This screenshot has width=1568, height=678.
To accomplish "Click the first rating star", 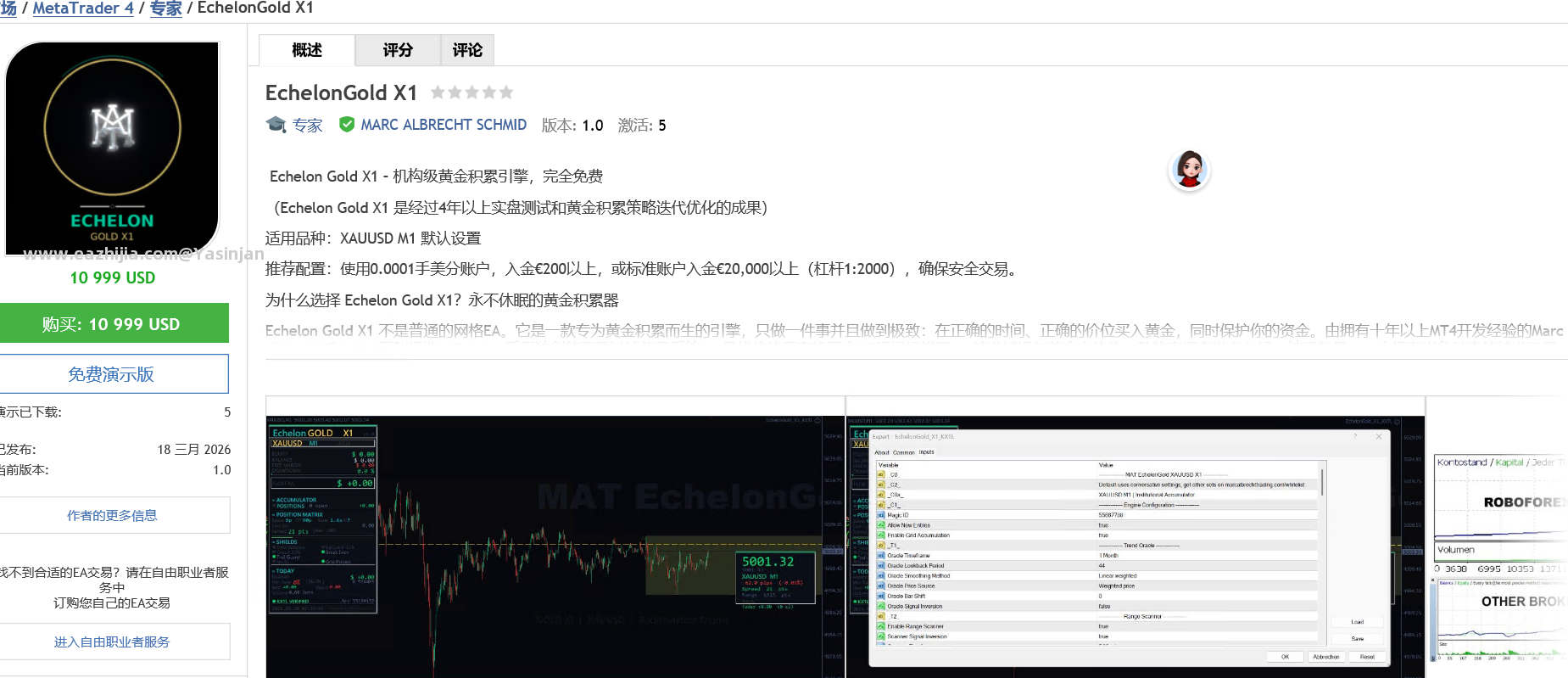I will tap(438, 92).
